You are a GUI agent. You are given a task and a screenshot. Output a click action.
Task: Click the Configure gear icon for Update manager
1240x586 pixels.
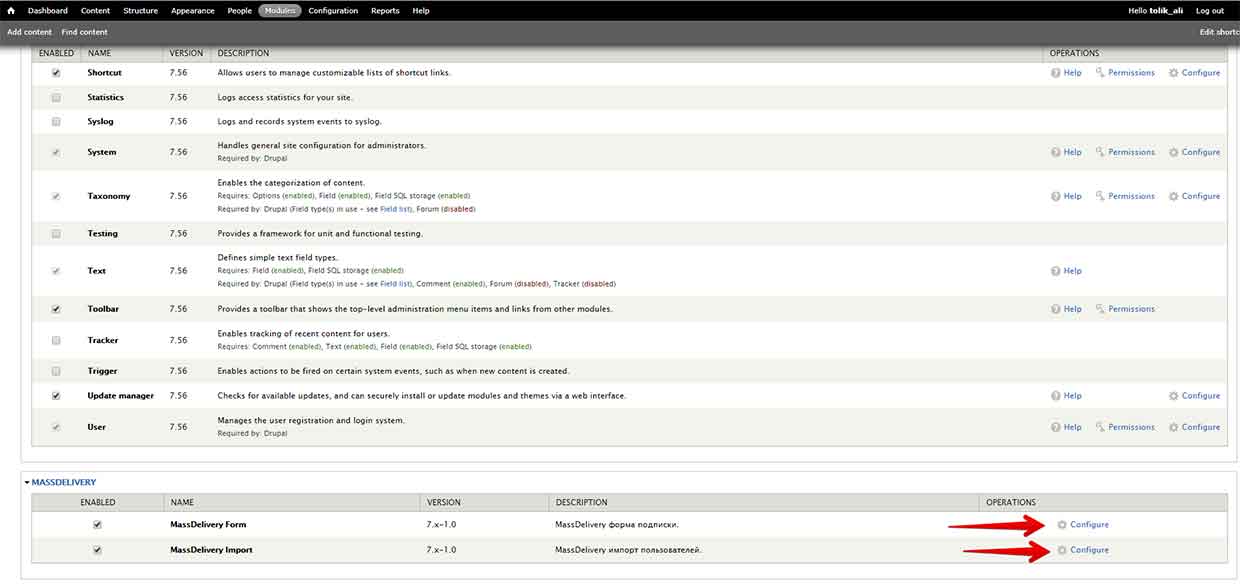coord(1174,396)
